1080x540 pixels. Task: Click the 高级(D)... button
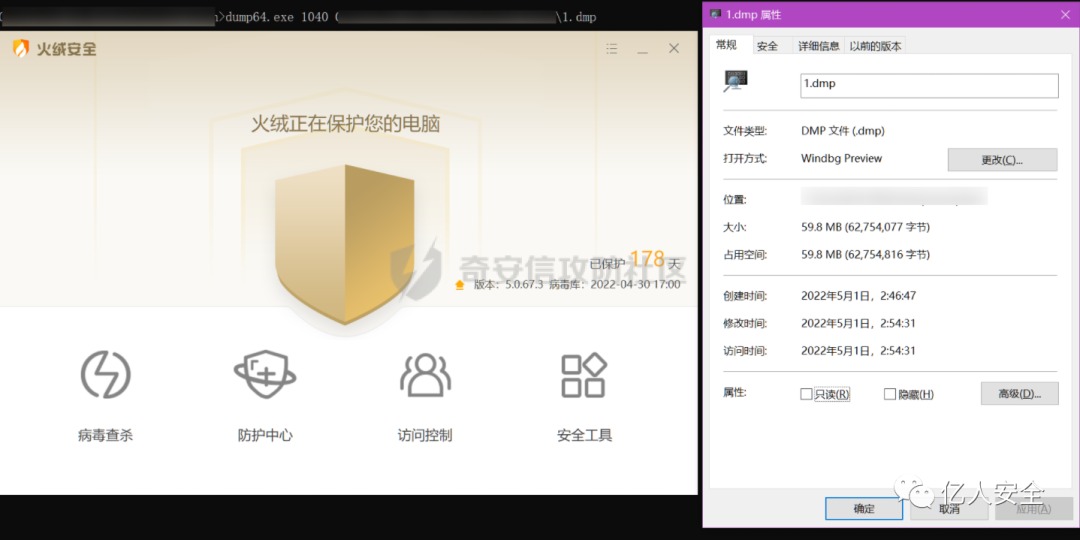tap(1019, 394)
